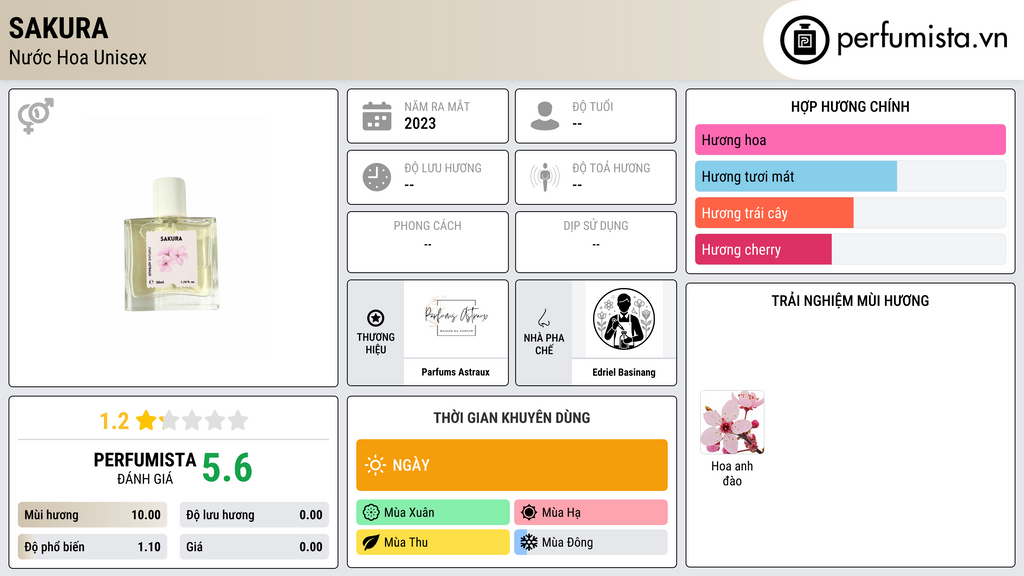Click the sillage icon for Độ toả hương
1024x576 pixels.
545,177
